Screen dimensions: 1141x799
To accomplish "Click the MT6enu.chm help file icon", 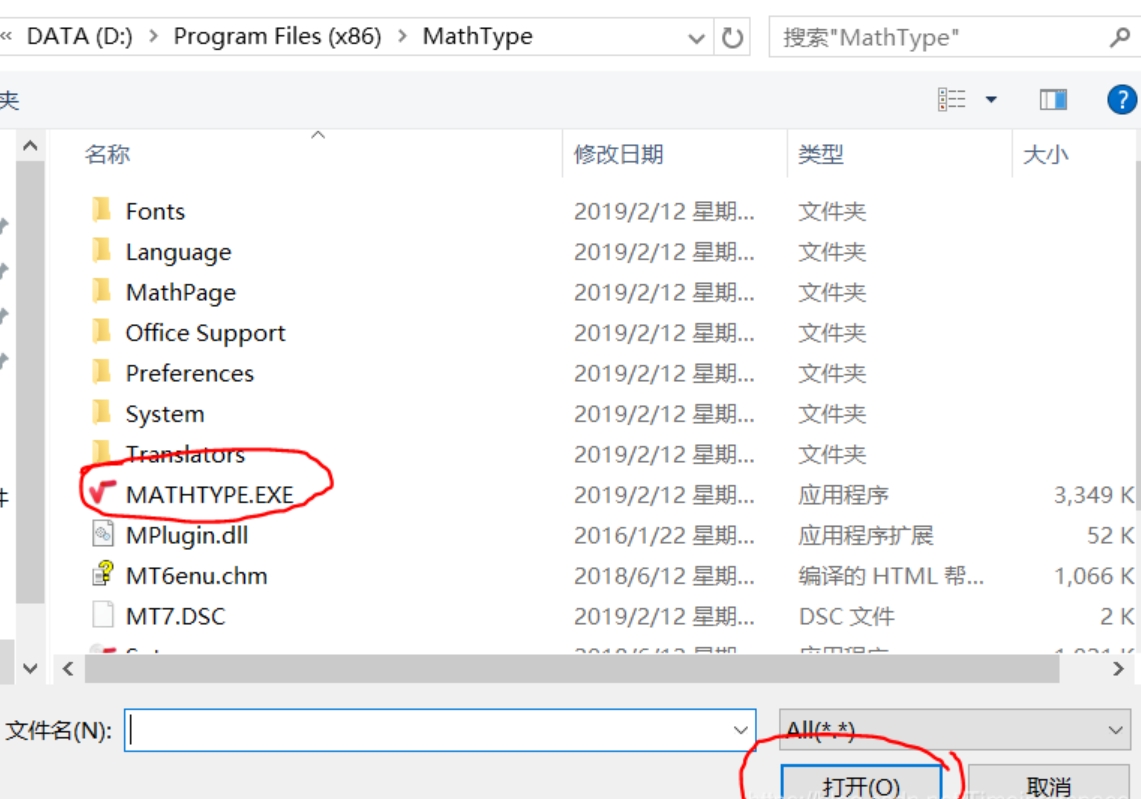I will tap(103, 573).
